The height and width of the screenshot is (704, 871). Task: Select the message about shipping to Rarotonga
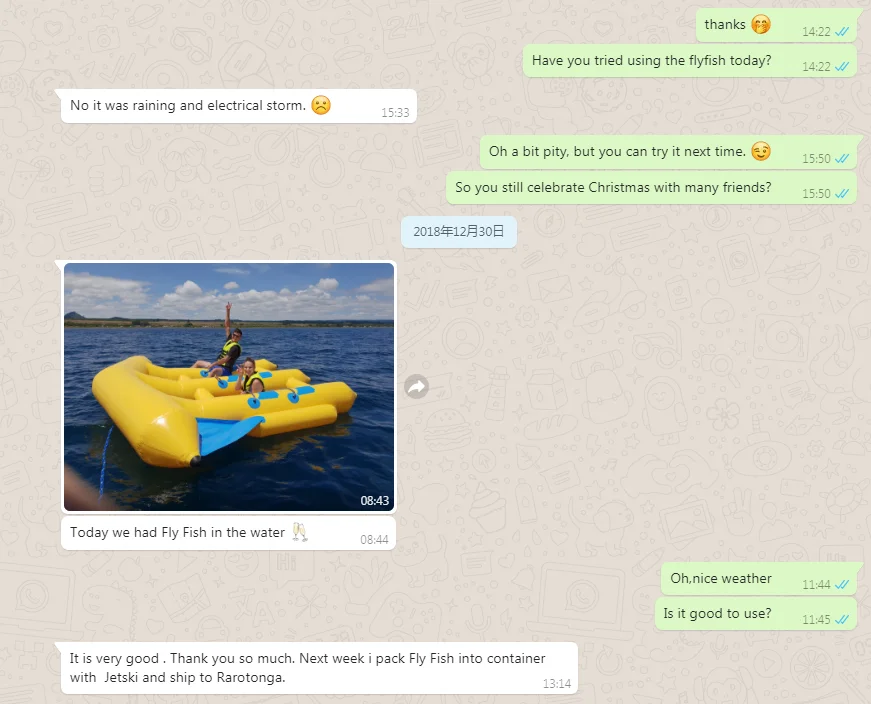(x=319, y=668)
